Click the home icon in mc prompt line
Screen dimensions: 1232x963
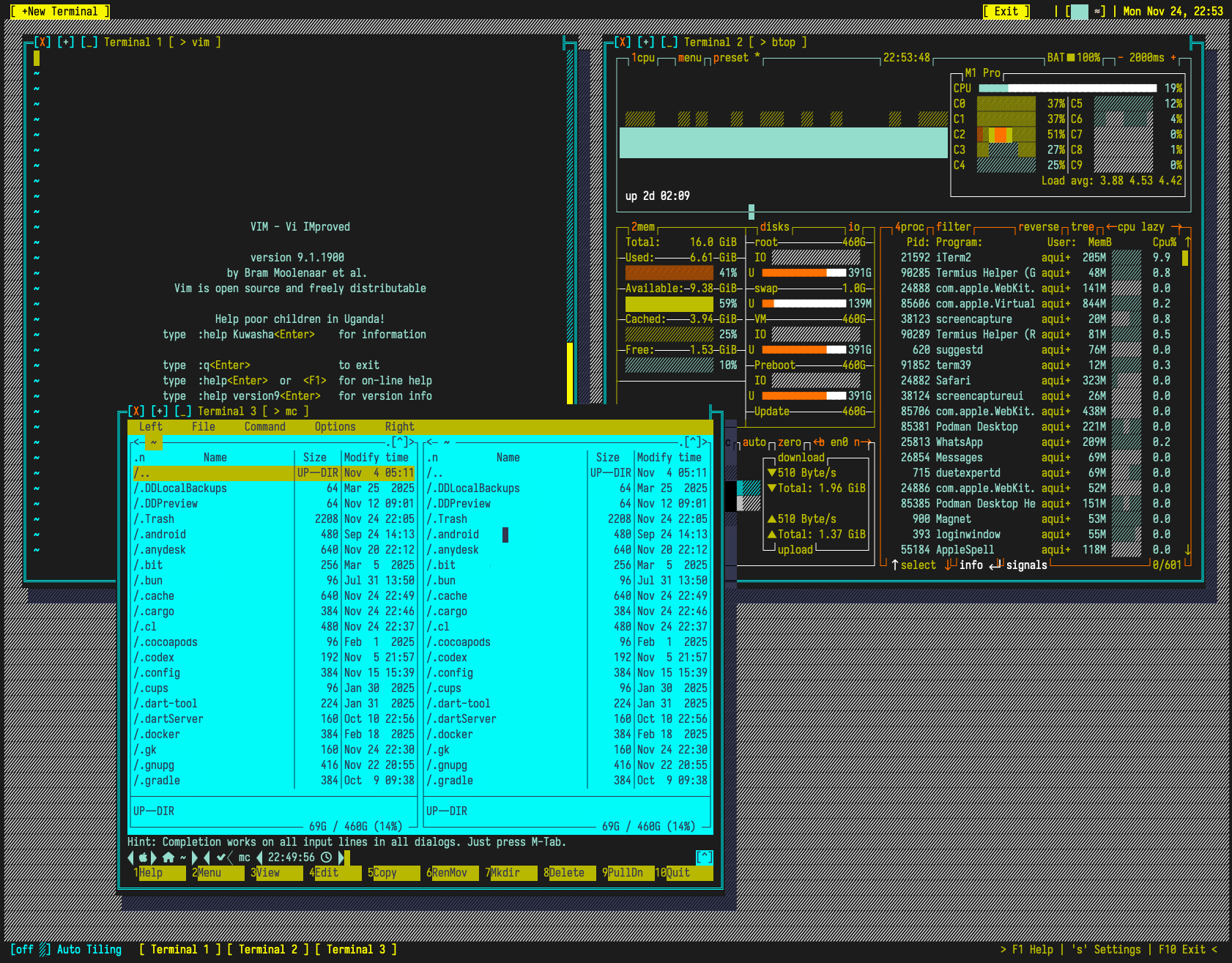168,858
